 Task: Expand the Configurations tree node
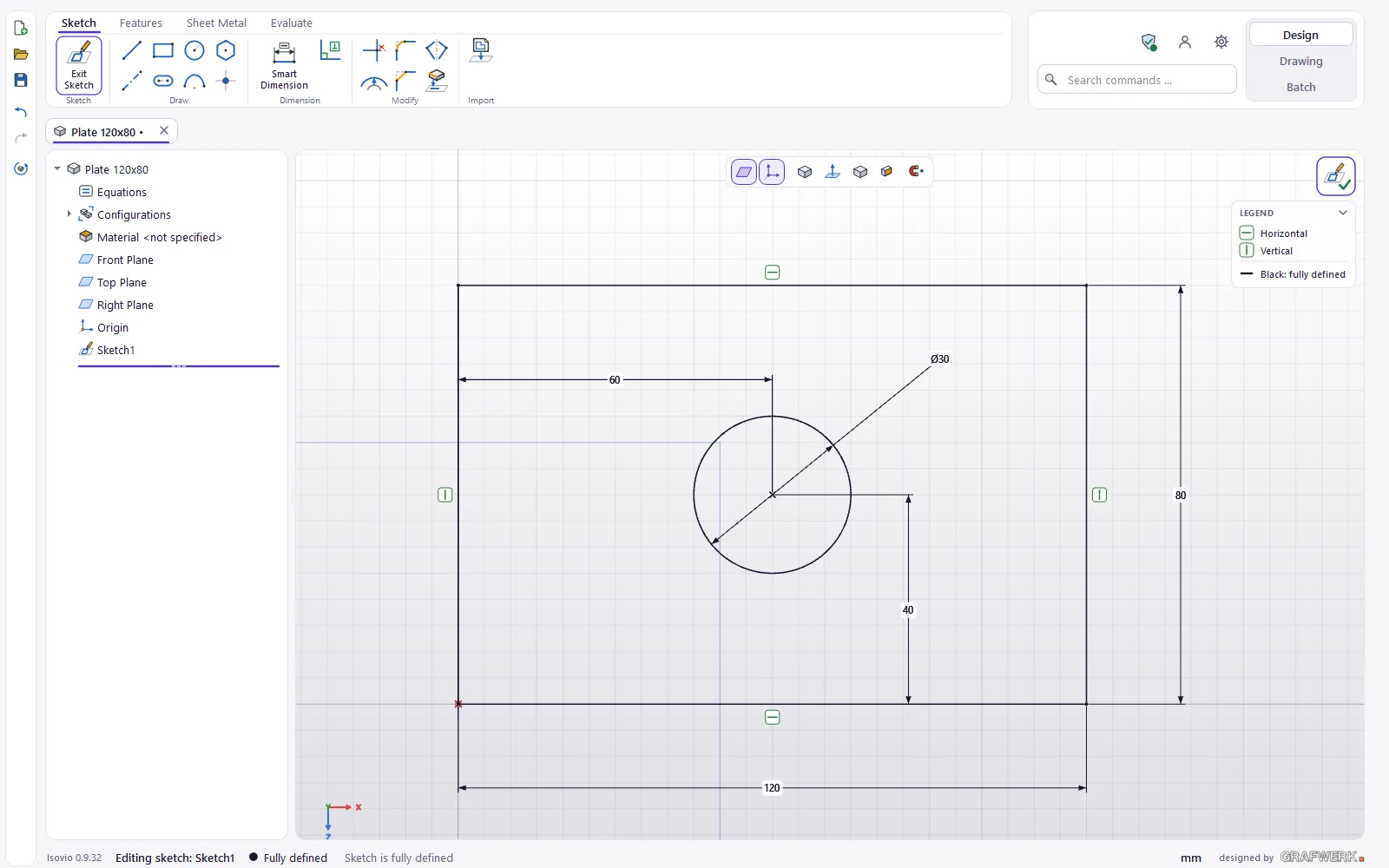coord(69,214)
